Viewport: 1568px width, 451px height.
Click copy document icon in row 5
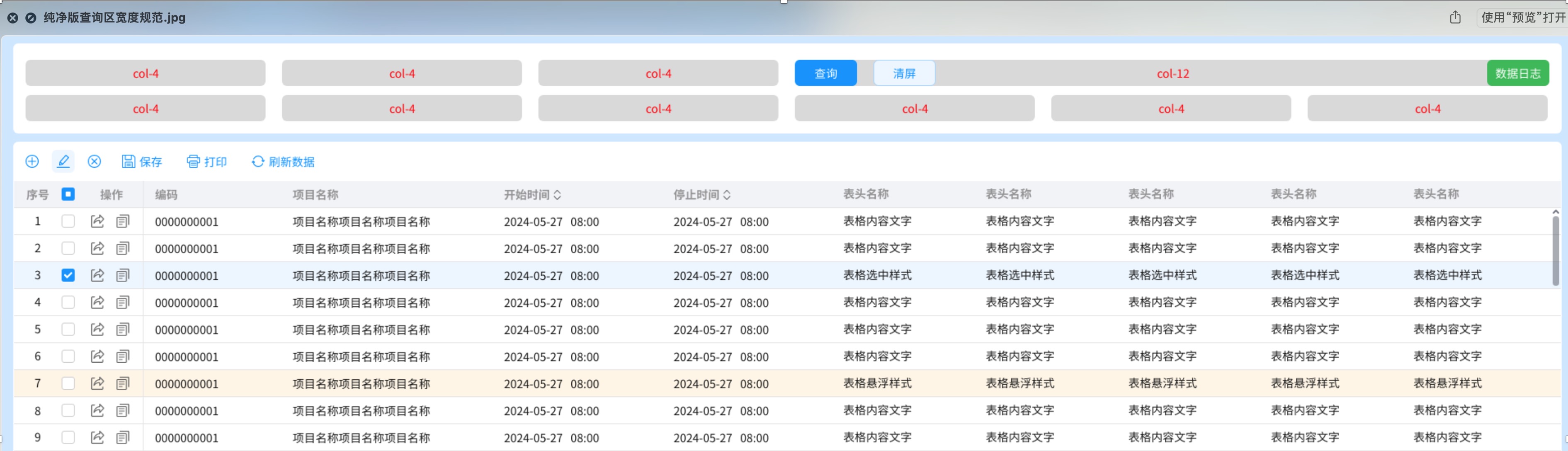click(123, 330)
